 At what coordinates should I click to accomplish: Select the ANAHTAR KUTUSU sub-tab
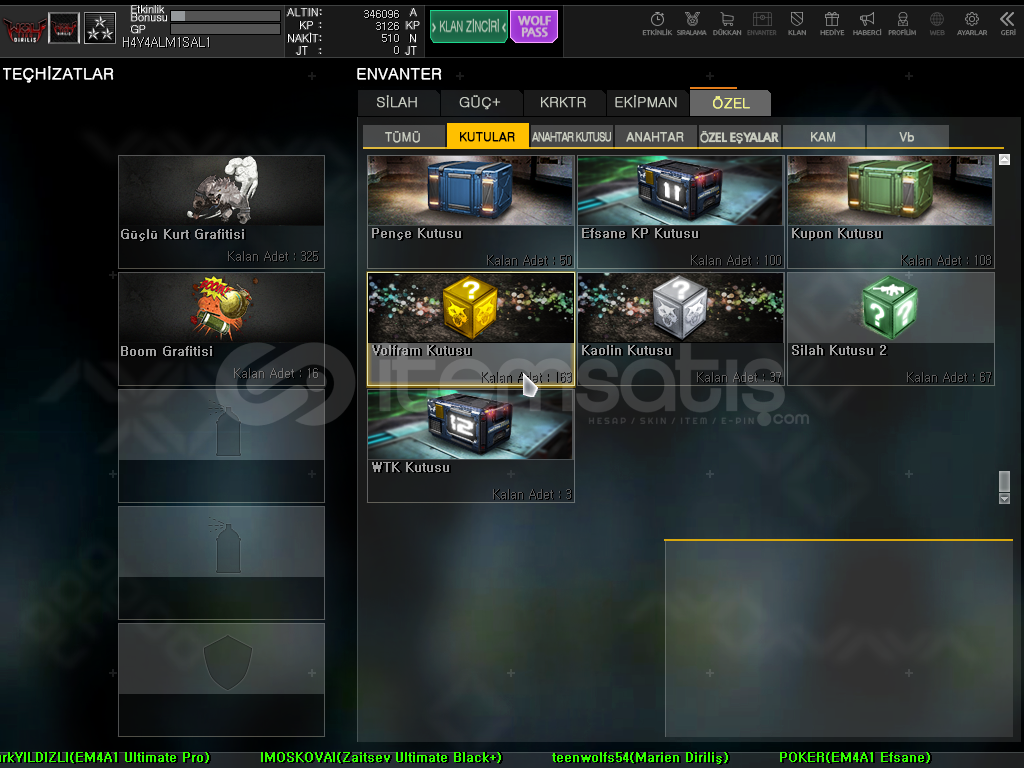pyautogui.click(x=571, y=137)
